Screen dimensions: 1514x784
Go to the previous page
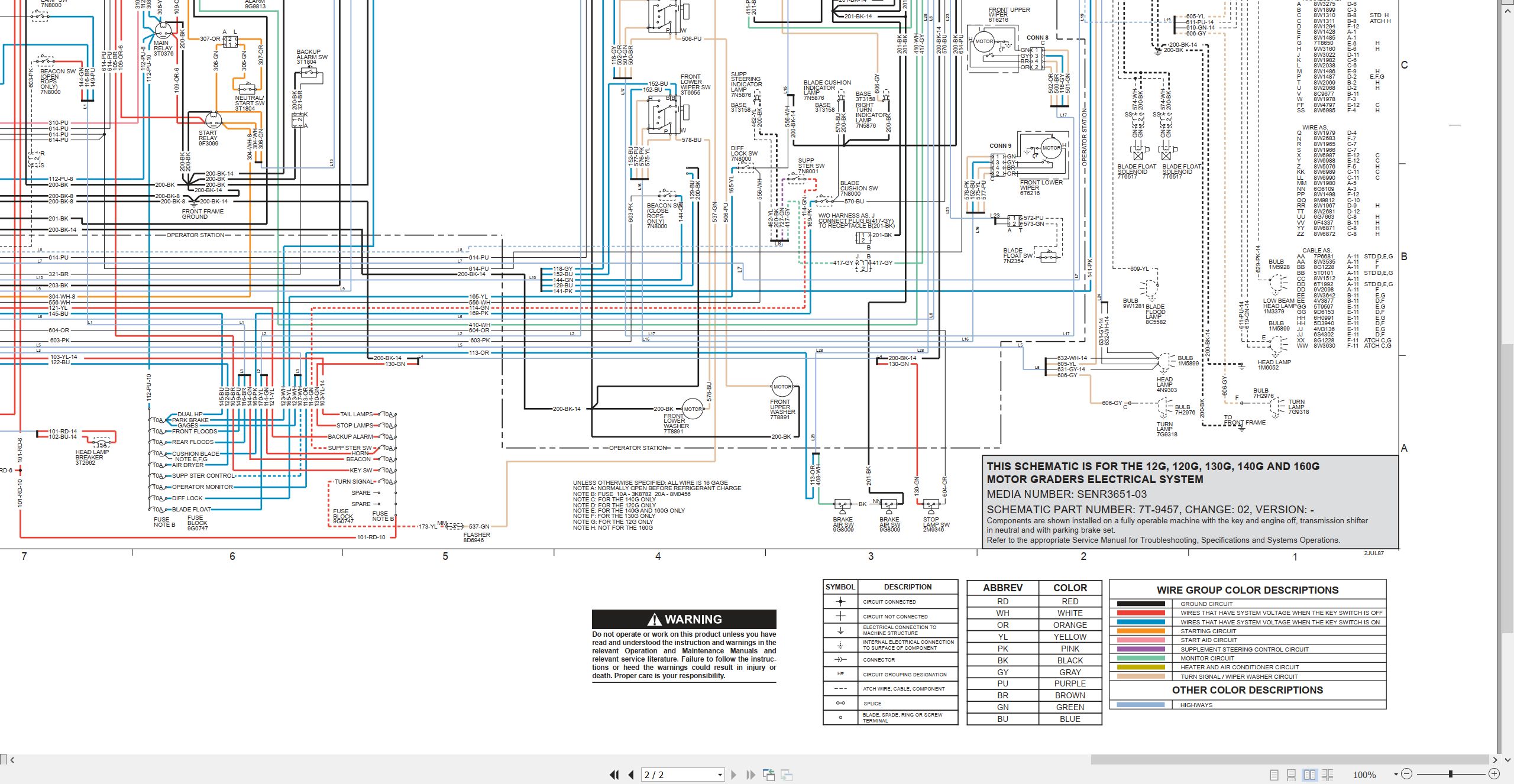tap(631, 775)
